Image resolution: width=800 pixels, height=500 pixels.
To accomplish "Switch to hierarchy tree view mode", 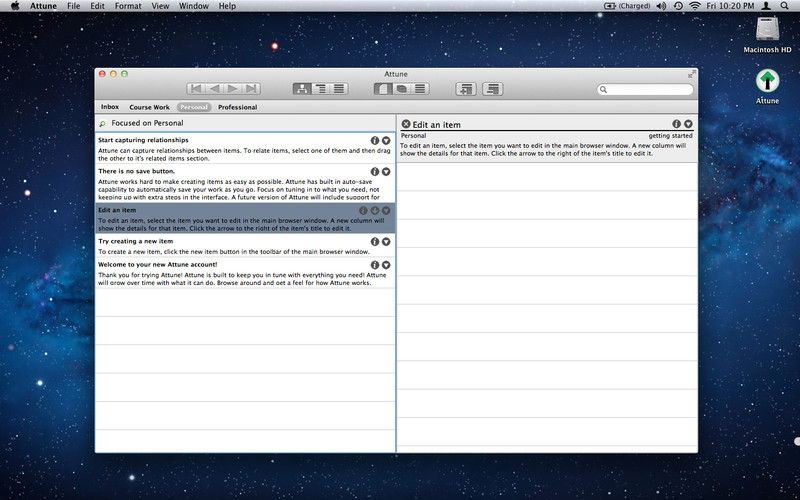I will pyautogui.click(x=302, y=89).
